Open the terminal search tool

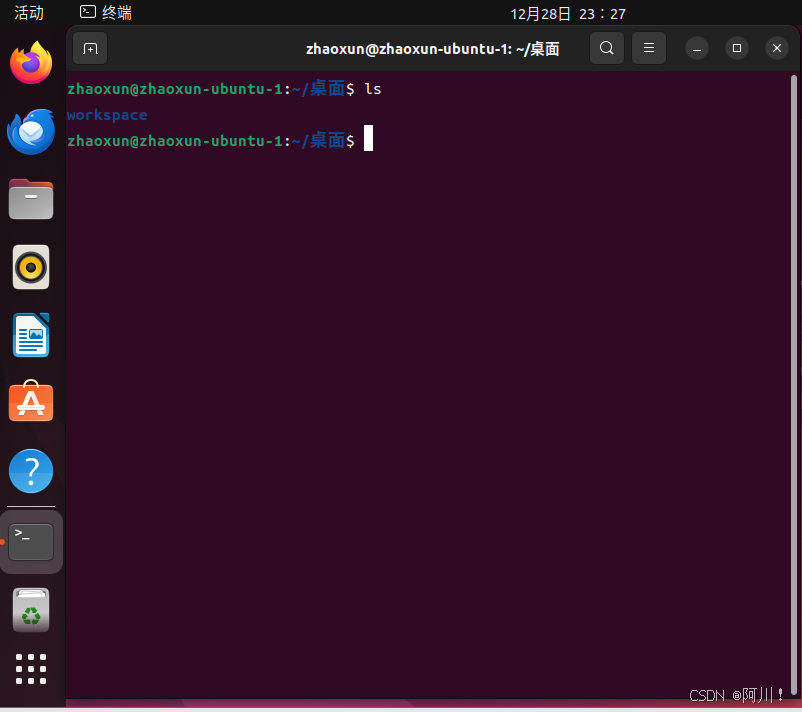[x=607, y=48]
